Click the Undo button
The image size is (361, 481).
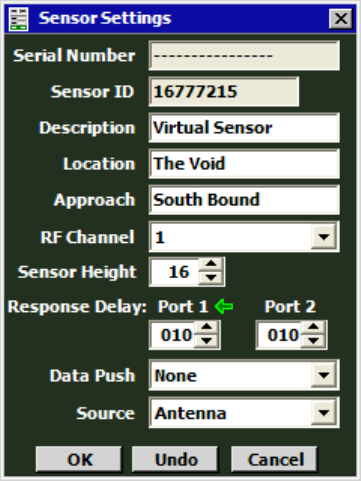tap(175, 460)
